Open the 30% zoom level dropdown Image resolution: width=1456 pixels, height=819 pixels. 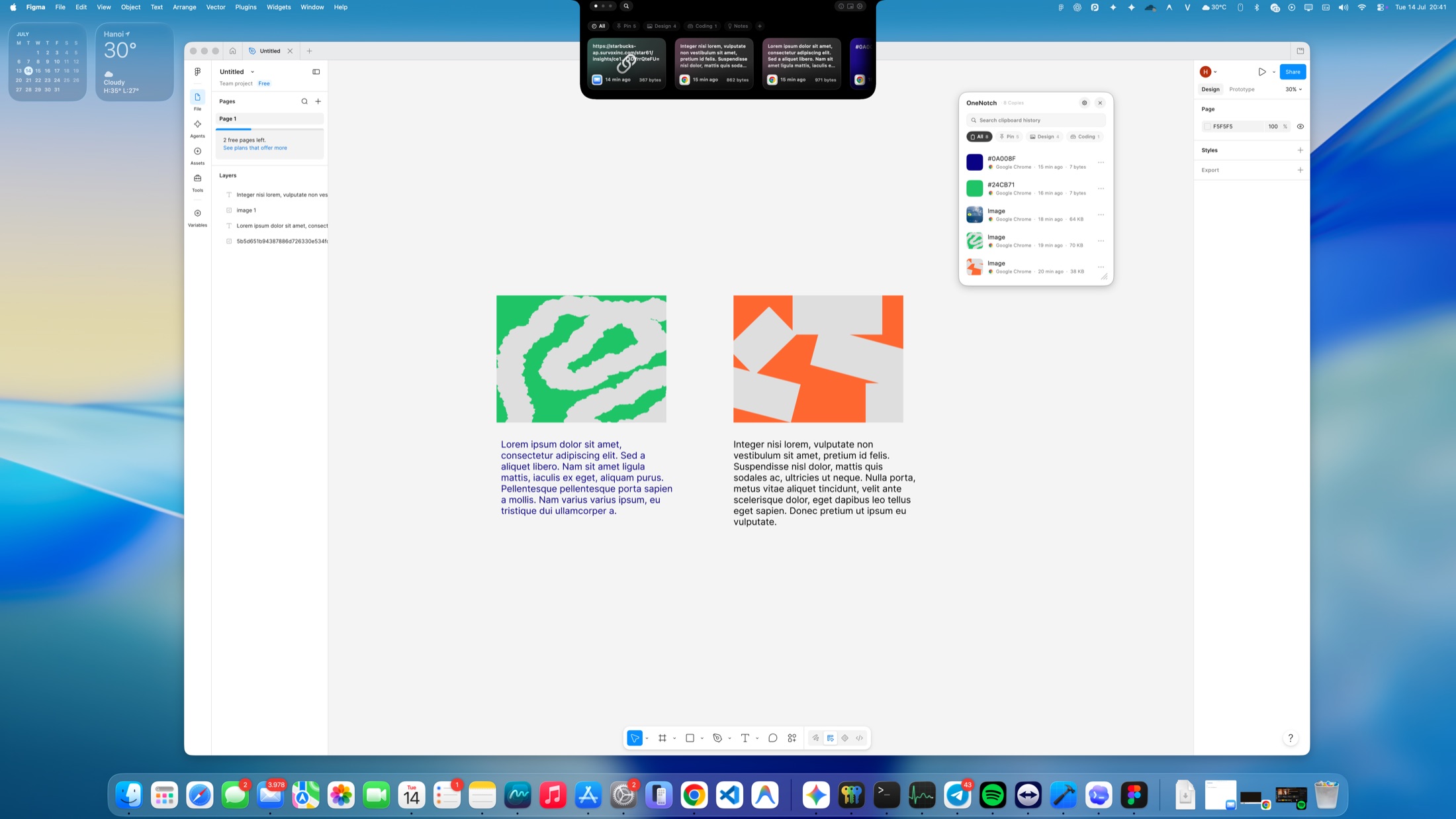tap(1293, 89)
